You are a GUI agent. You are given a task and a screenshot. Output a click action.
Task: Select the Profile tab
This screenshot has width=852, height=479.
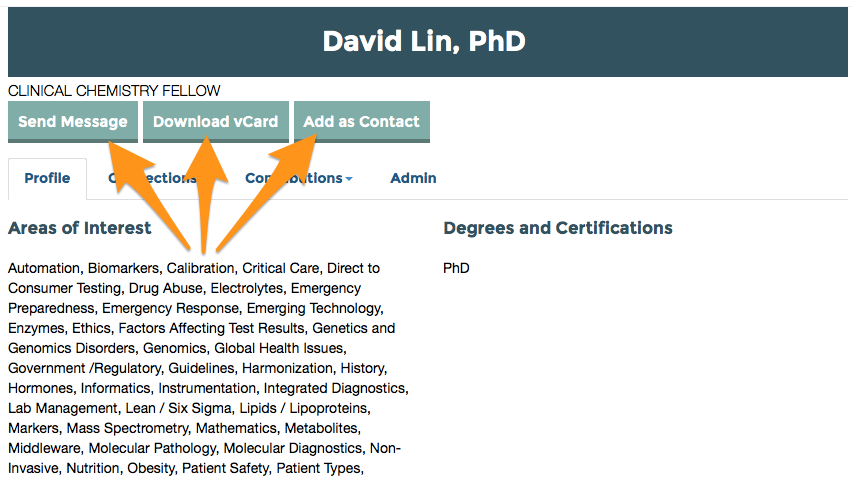click(x=47, y=178)
